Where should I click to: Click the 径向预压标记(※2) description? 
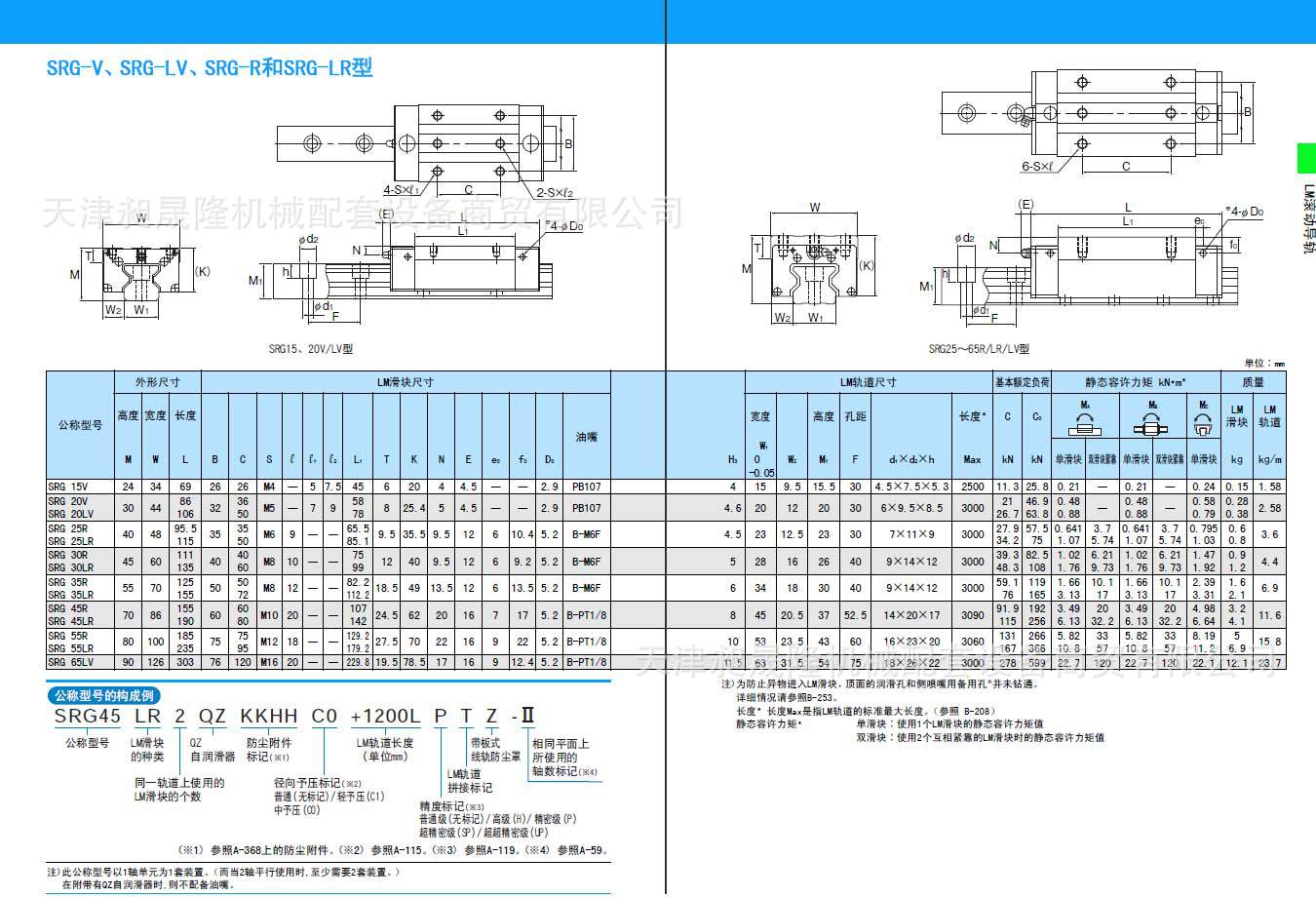[318, 783]
